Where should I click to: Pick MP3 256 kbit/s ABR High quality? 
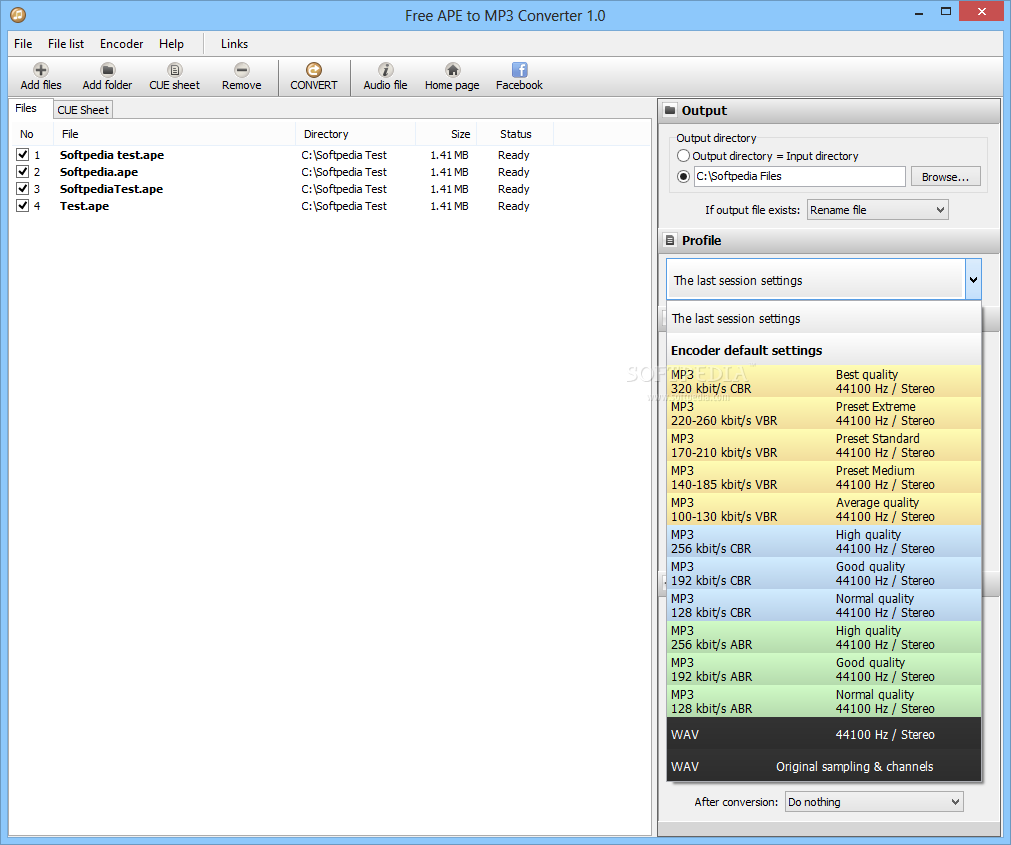click(x=824, y=637)
